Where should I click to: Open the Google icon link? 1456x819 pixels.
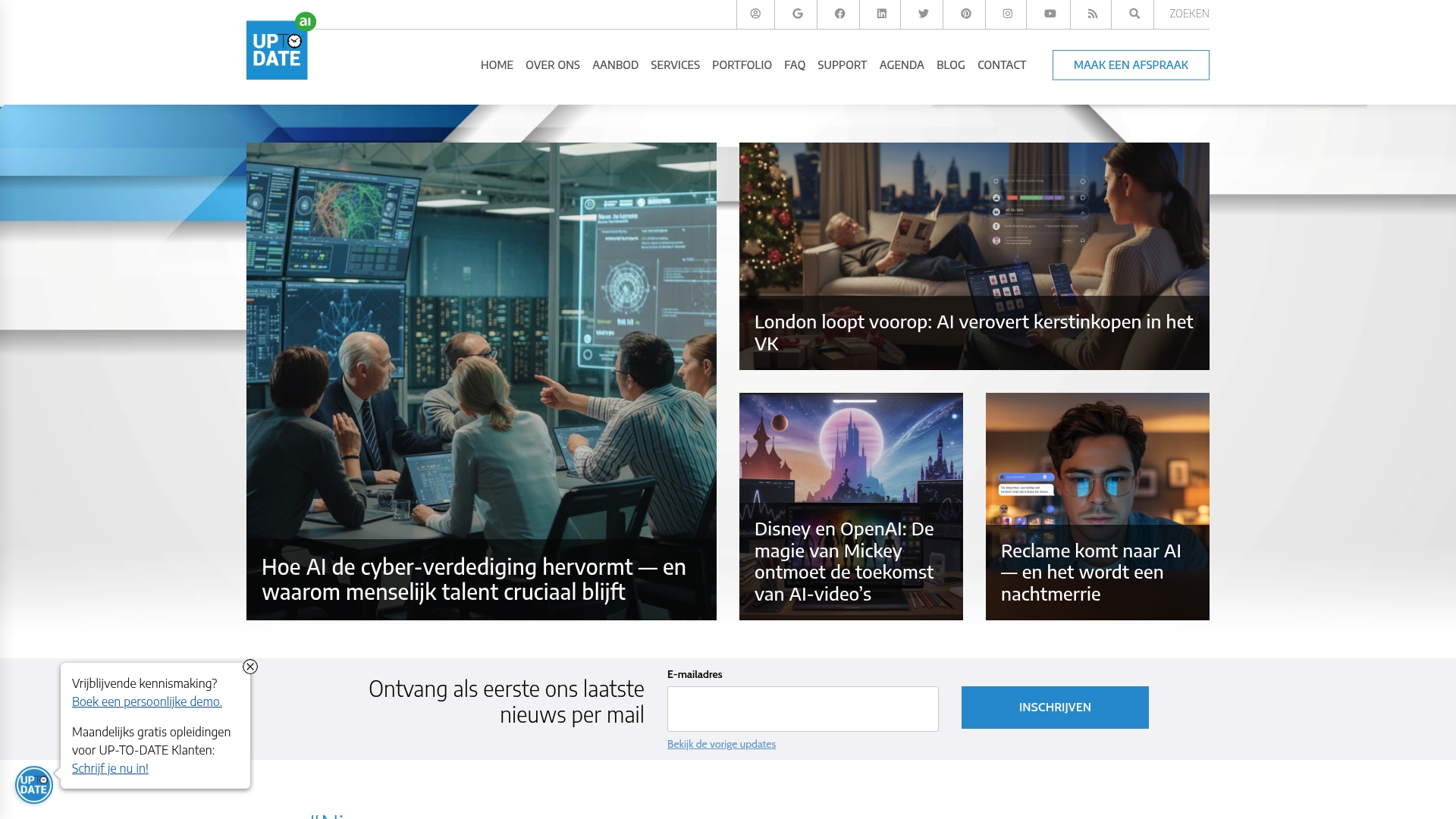pos(797,14)
